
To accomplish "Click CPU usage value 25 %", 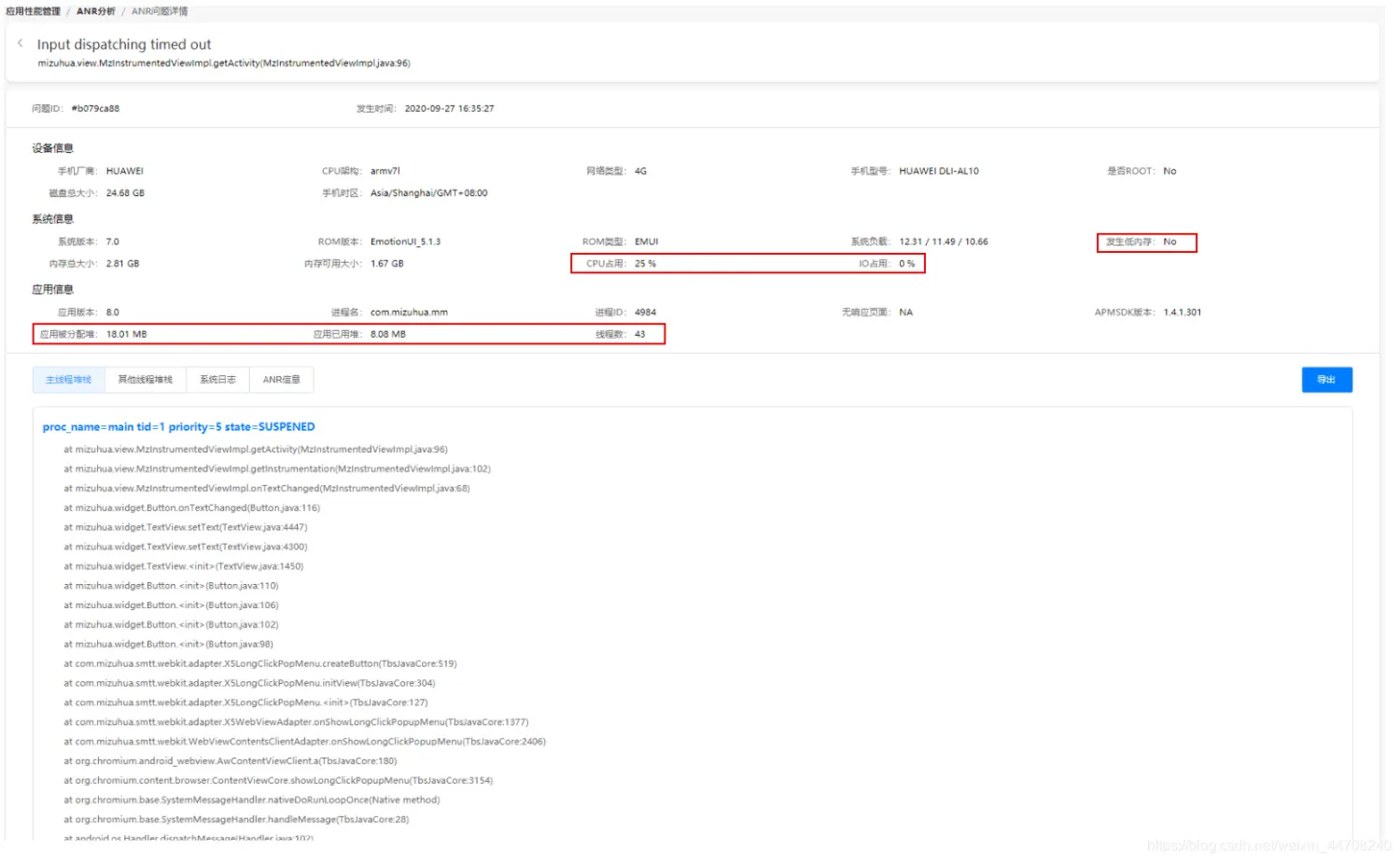I will click(645, 264).
